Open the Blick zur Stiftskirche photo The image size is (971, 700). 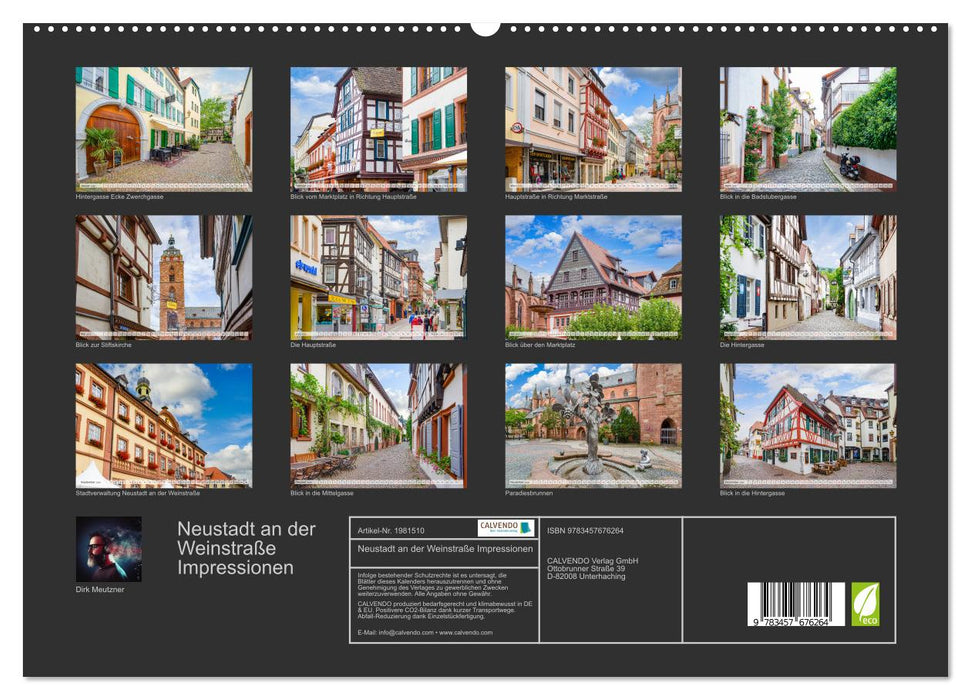164,277
